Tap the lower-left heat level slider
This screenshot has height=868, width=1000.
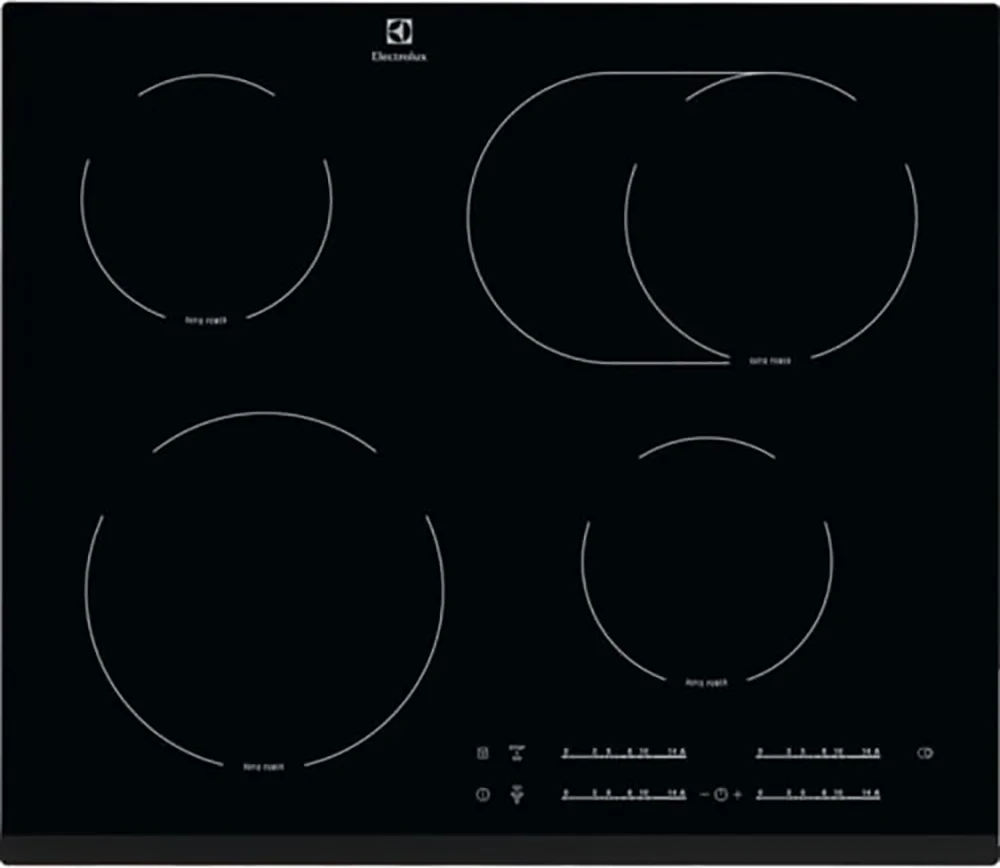pyautogui.click(x=624, y=795)
